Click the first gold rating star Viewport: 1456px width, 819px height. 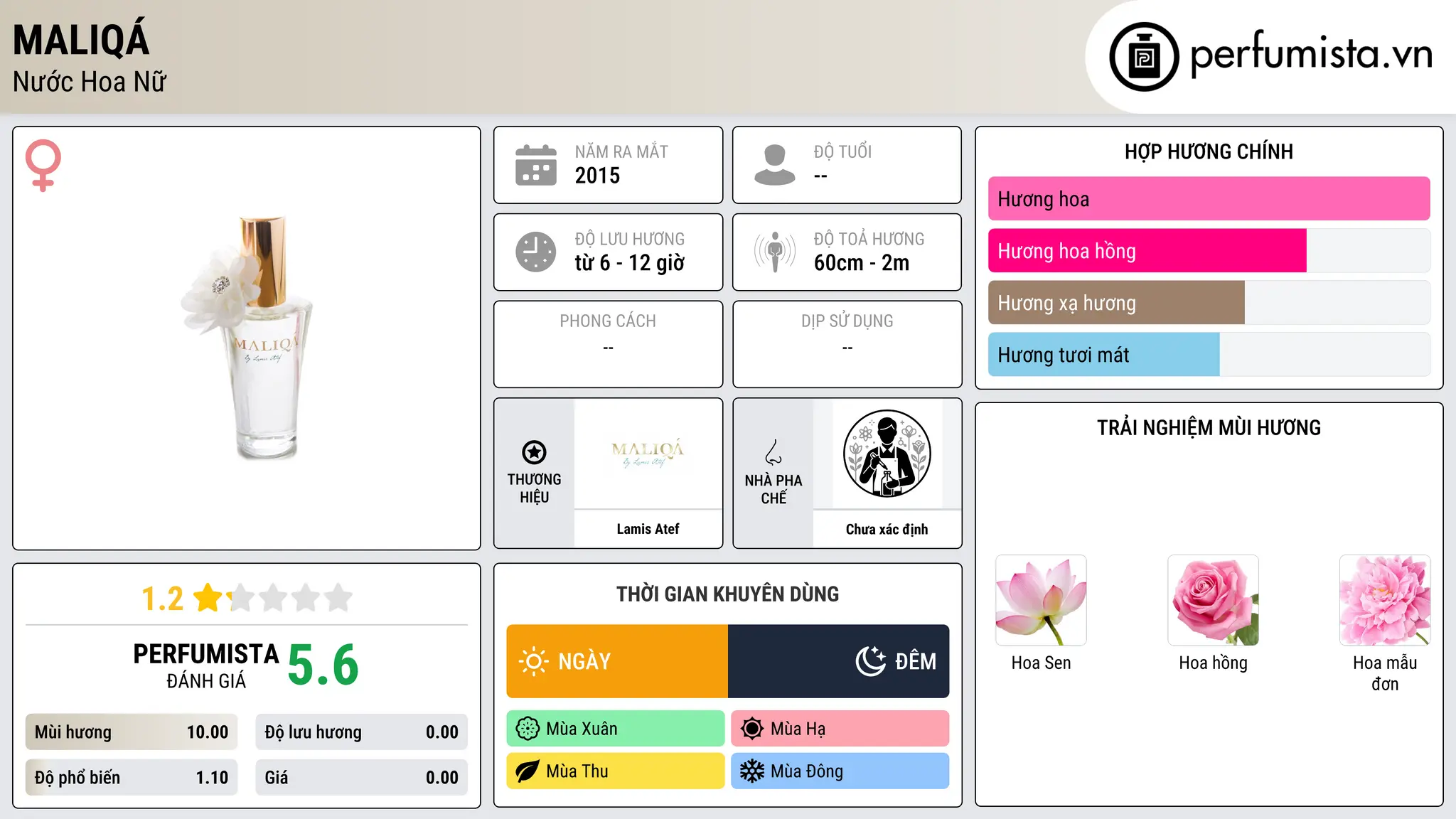coord(208,598)
